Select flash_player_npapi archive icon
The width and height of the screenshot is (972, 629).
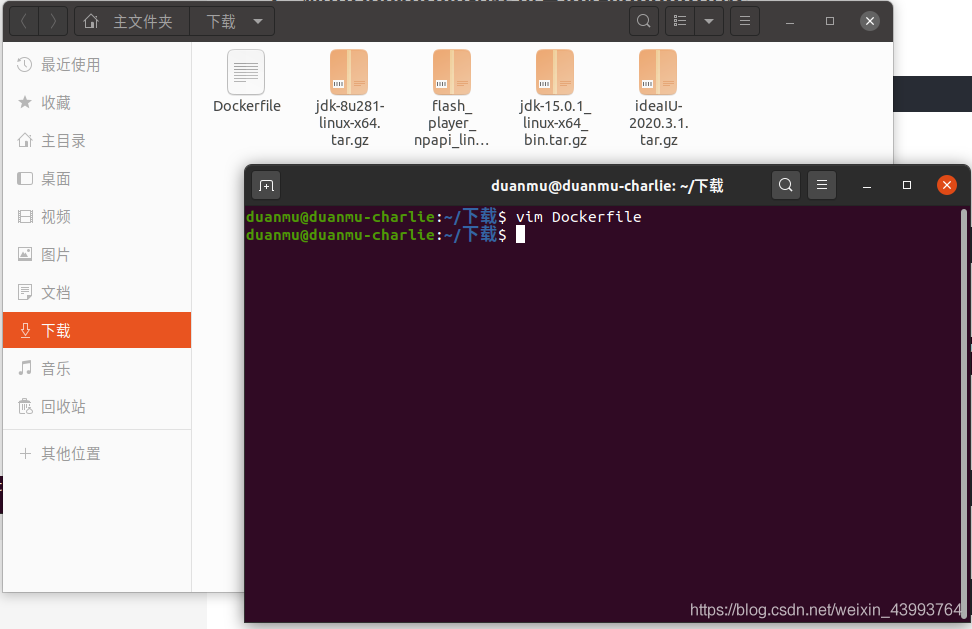pyautogui.click(x=452, y=73)
